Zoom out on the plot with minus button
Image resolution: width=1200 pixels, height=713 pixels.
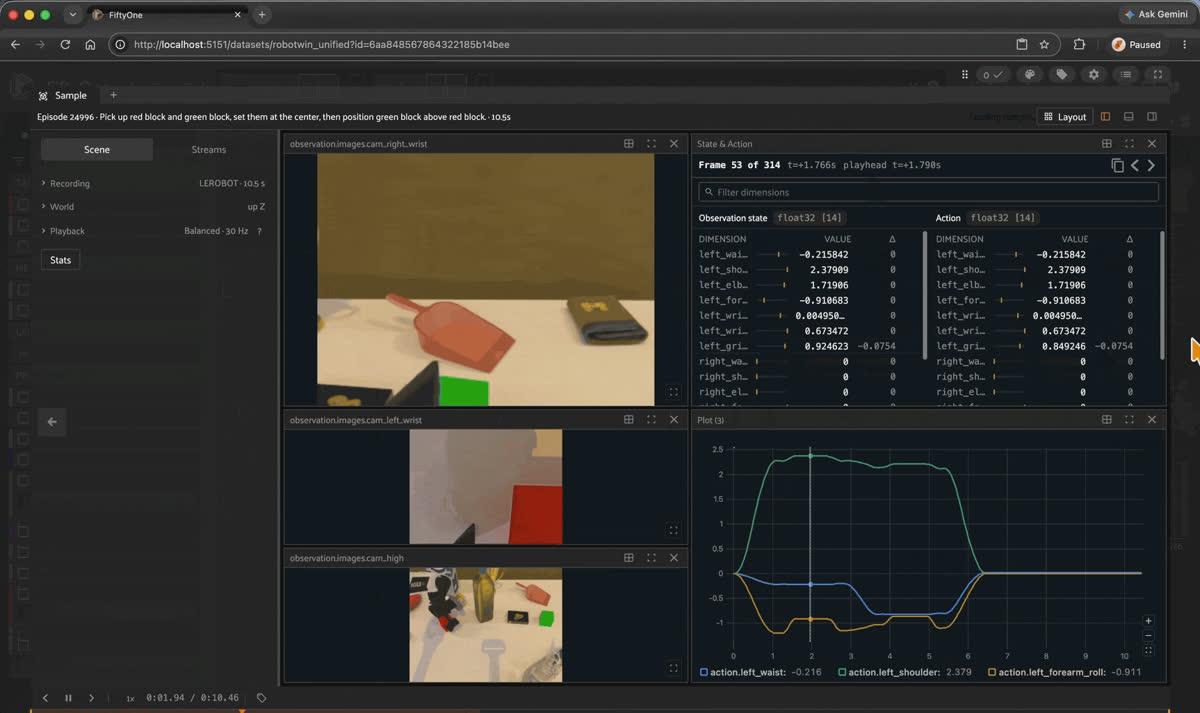tap(1148, 635)
